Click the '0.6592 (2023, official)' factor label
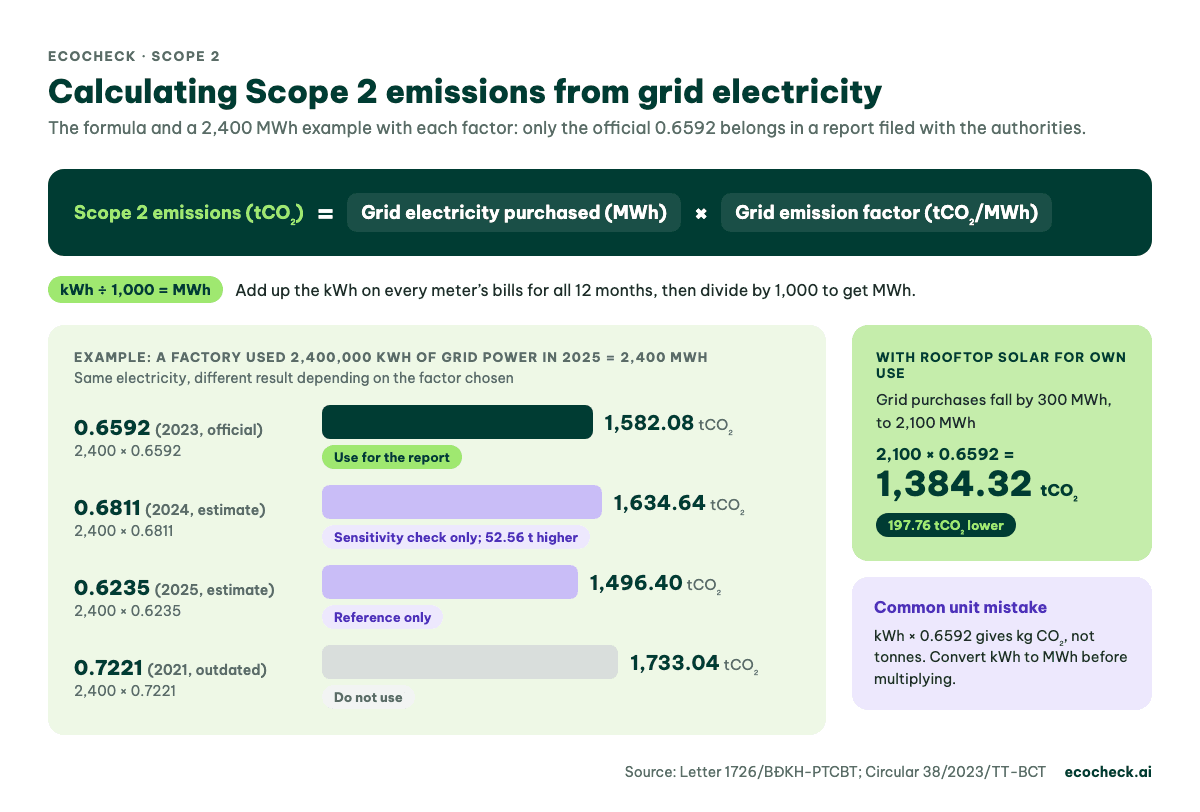 (x=168, y=429)
